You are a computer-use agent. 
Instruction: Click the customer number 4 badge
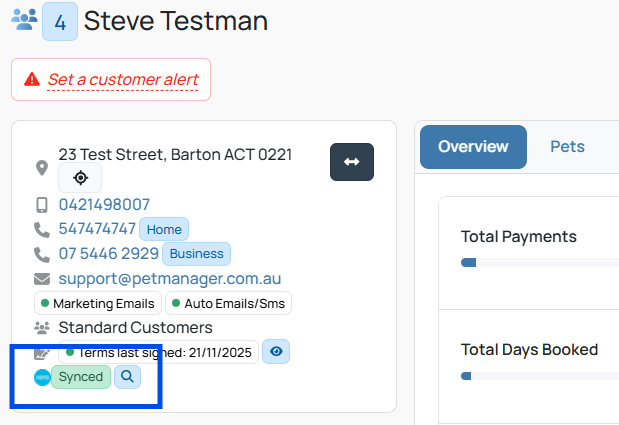tap(60, 21)
